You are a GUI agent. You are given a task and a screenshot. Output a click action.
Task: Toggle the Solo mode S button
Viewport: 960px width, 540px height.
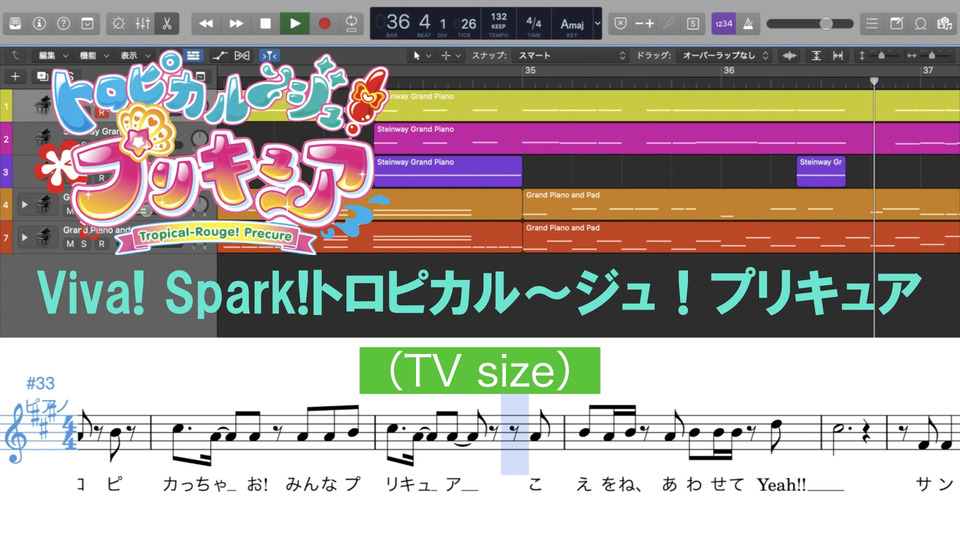tap(692, 24)
